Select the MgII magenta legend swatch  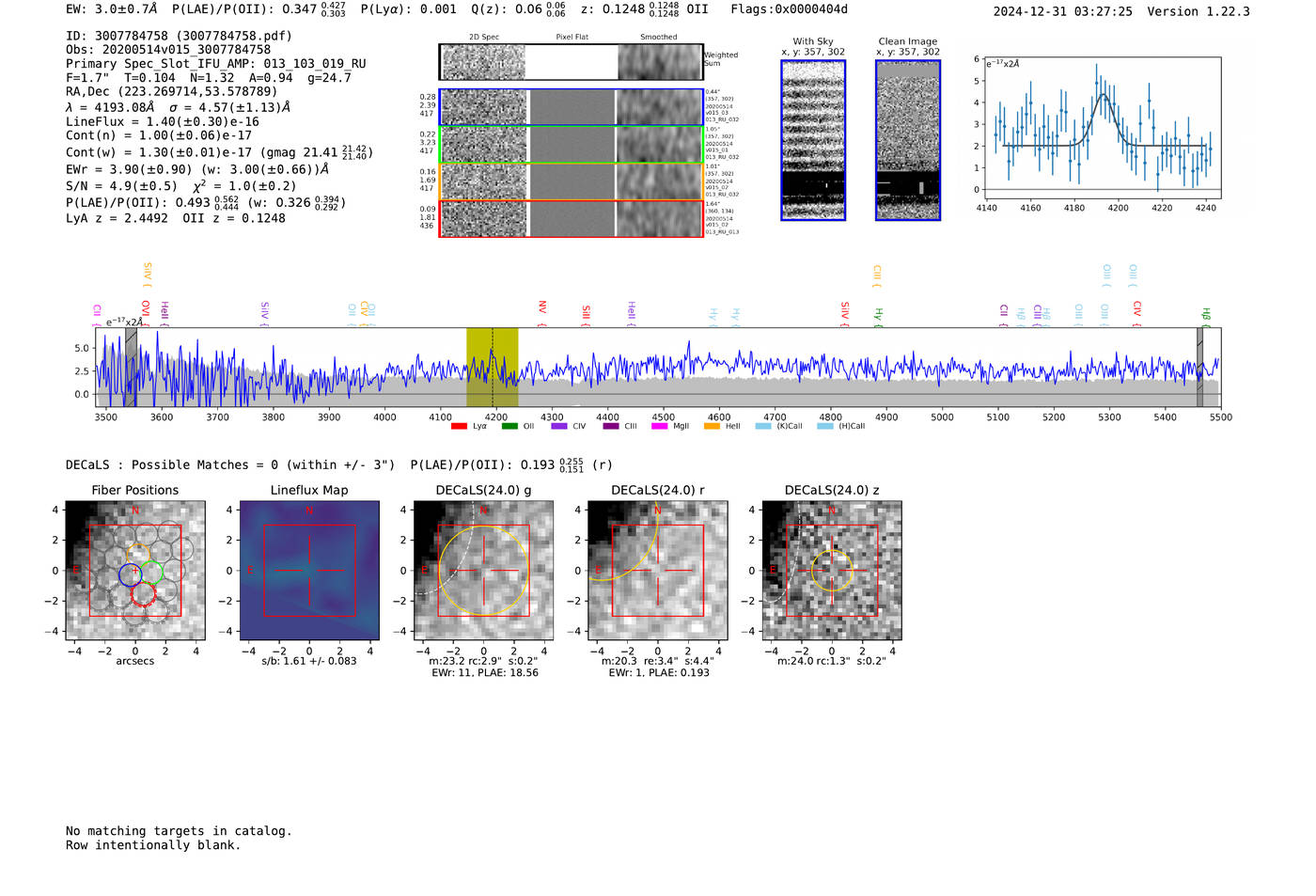click(660, 427)
